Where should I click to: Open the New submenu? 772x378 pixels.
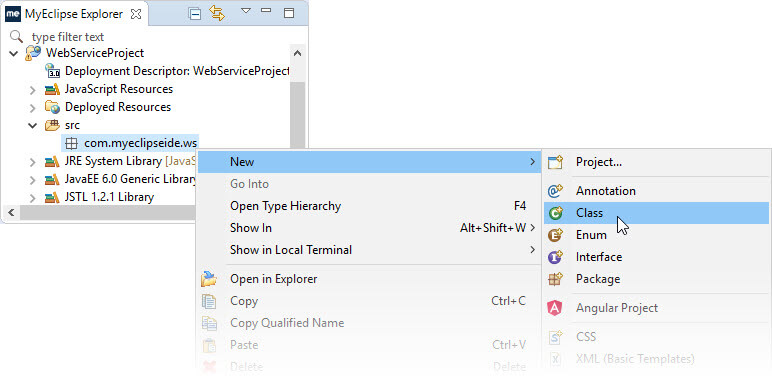[x=368, y=161]
